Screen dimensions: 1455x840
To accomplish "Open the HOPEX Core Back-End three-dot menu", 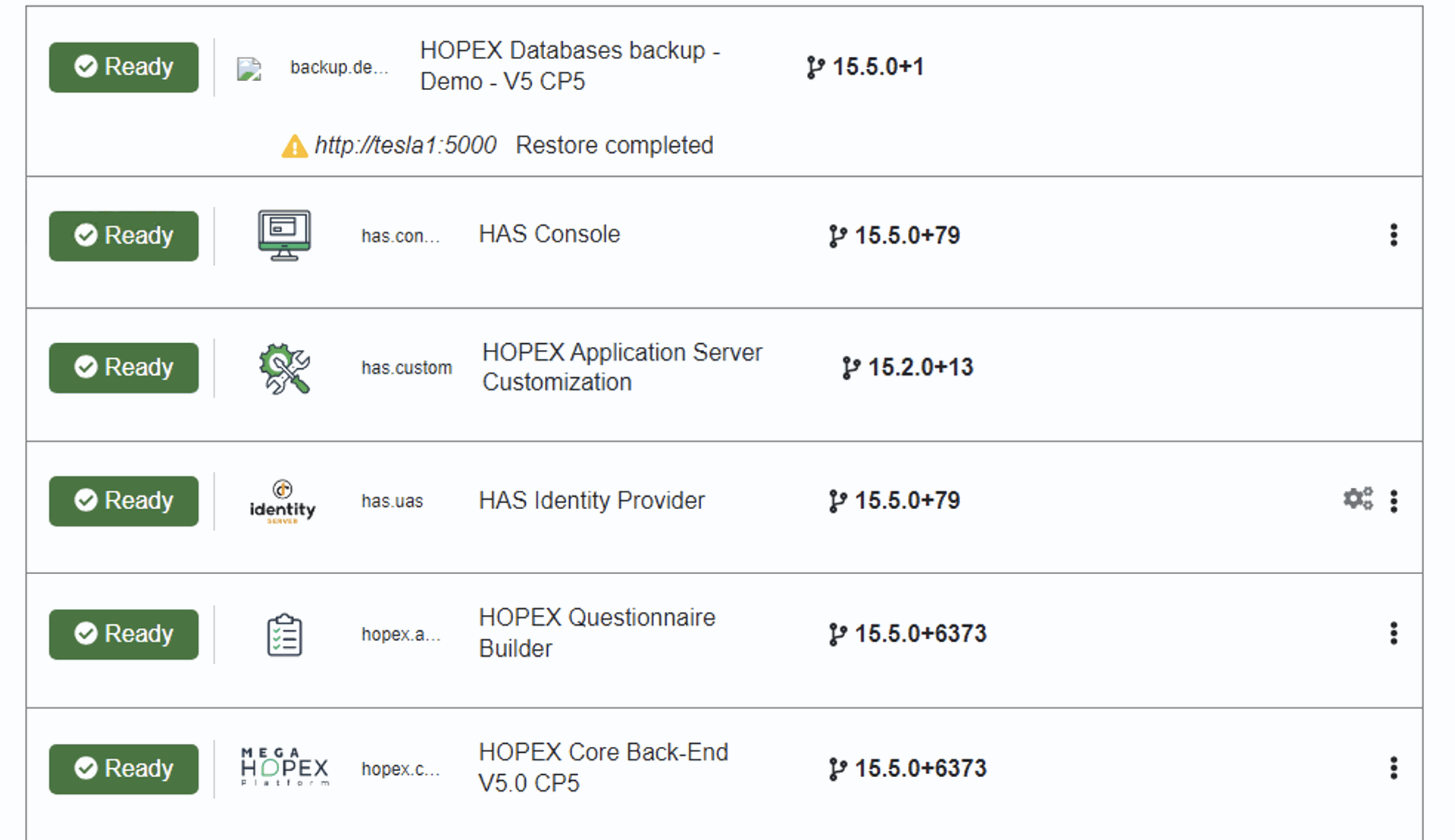I will point(1394,768).
